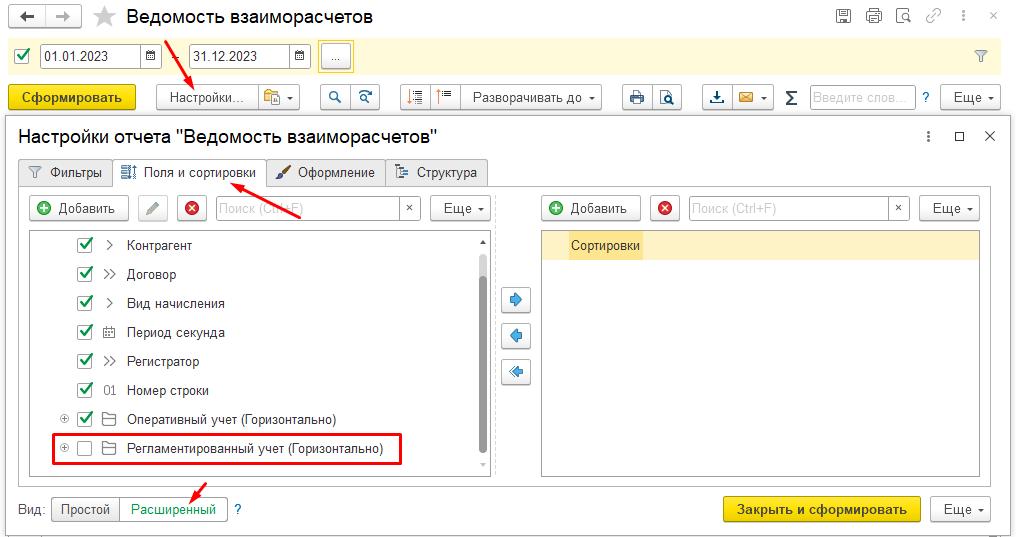Remove sorting with single left arrow

(x=516, y=336)
